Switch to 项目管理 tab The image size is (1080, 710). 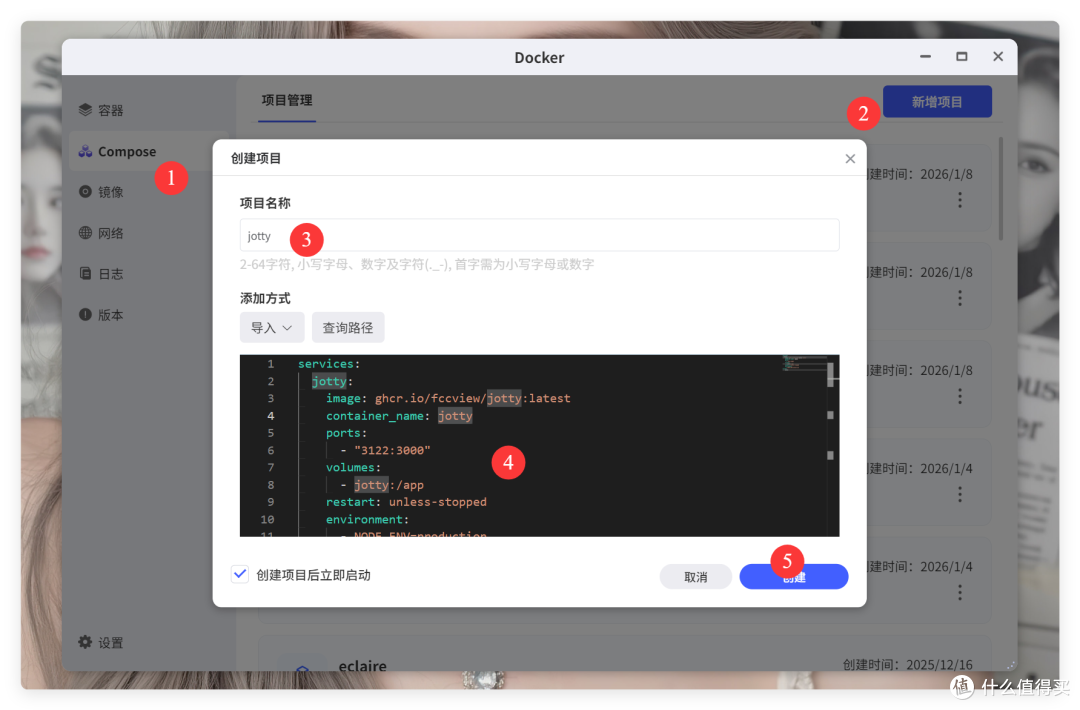287,101
